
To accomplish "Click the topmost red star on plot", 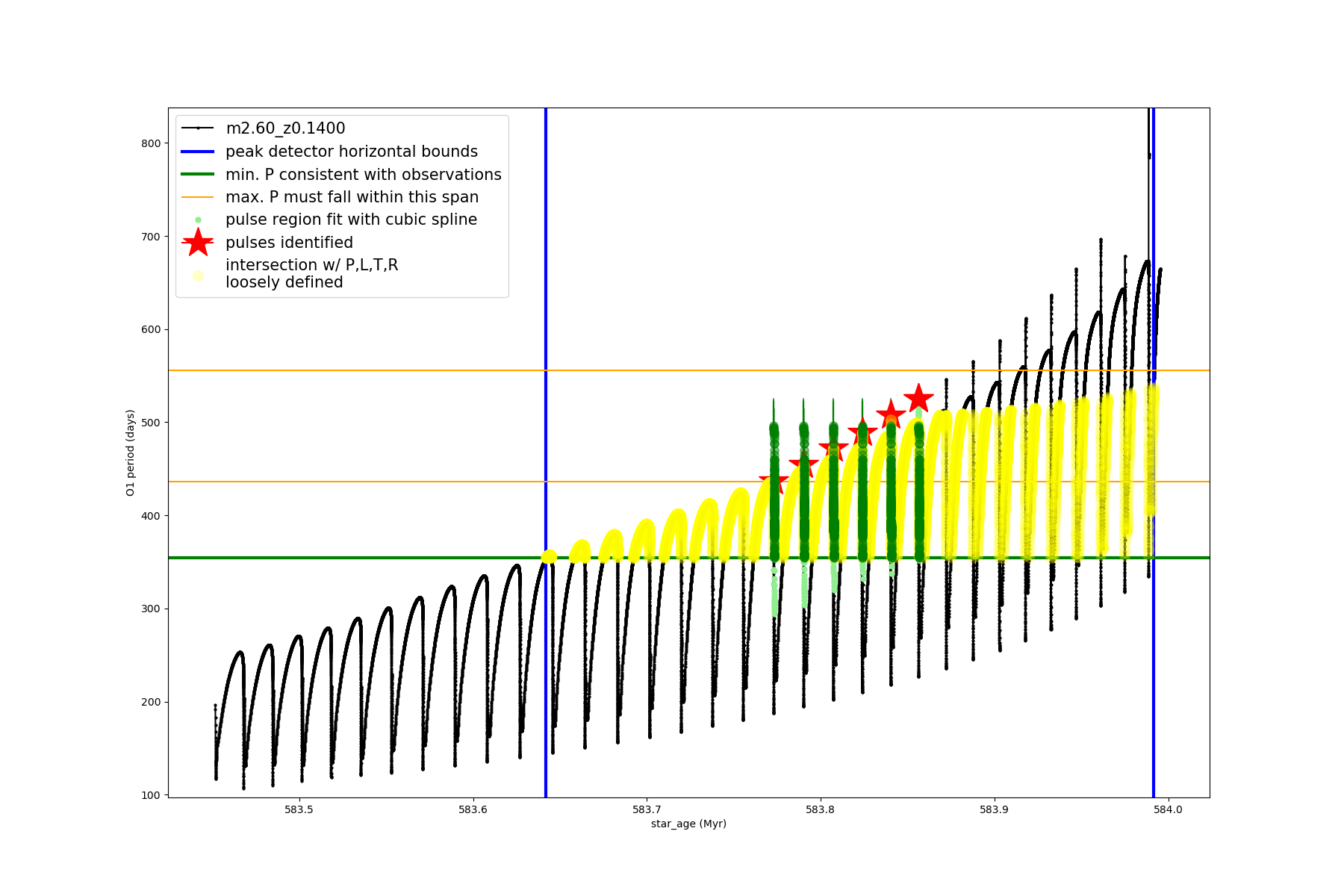I will pos(918,398).
